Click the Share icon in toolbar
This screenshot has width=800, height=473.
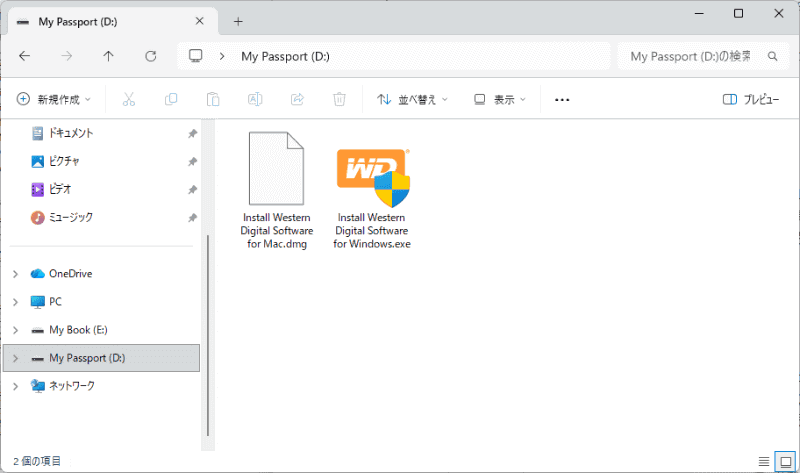point(297,99)
